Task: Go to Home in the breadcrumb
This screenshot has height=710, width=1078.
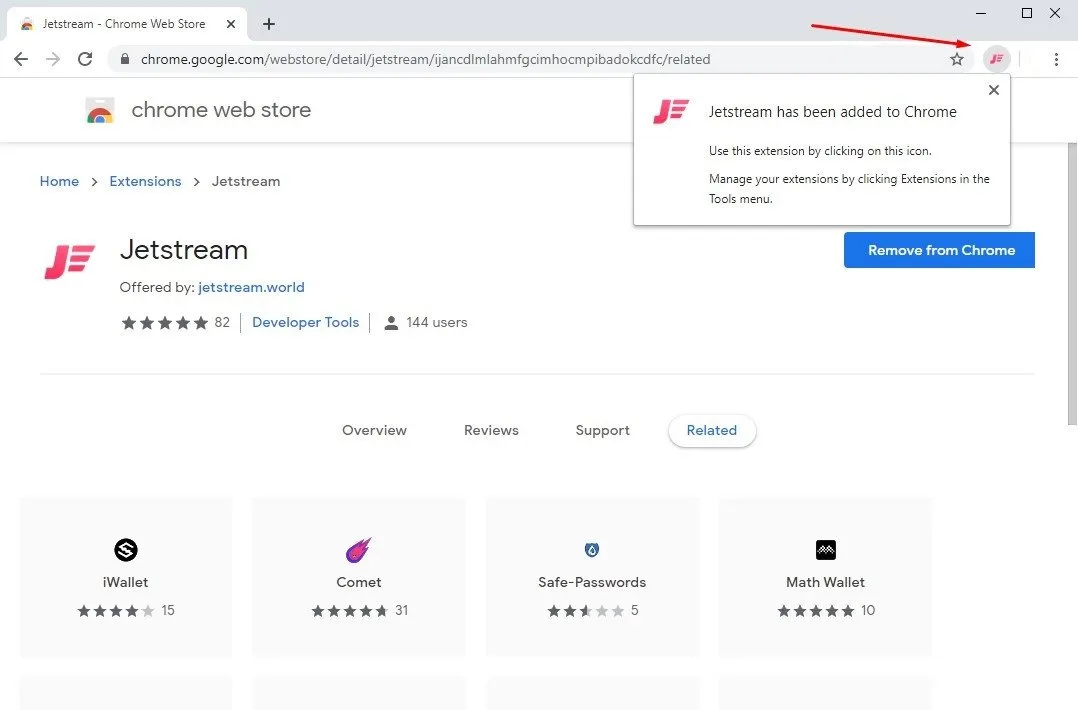Action: 59,181
